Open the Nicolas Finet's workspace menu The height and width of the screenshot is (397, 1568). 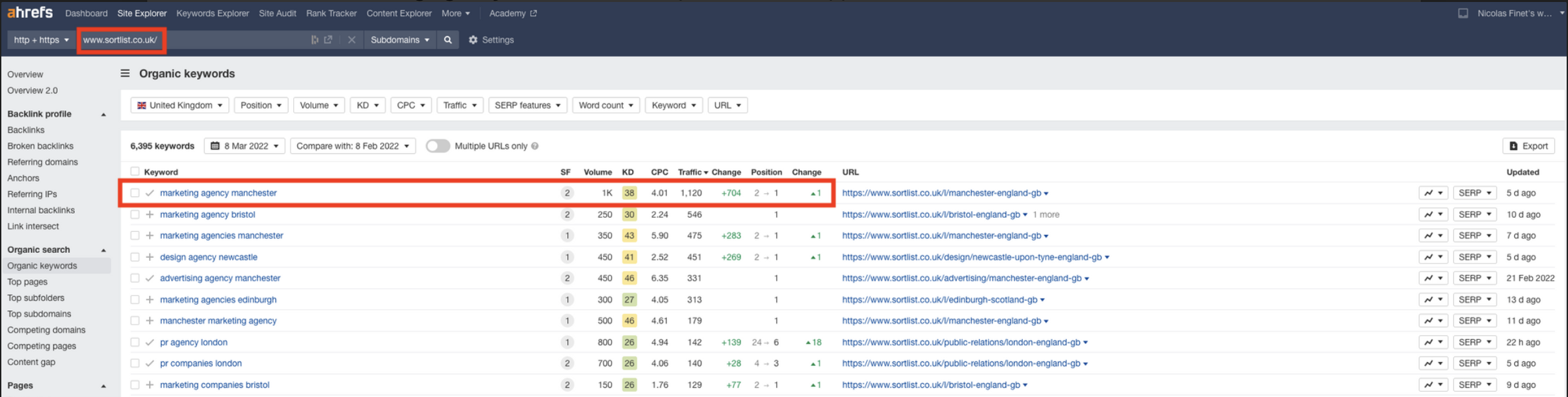tap(1521, 13)
